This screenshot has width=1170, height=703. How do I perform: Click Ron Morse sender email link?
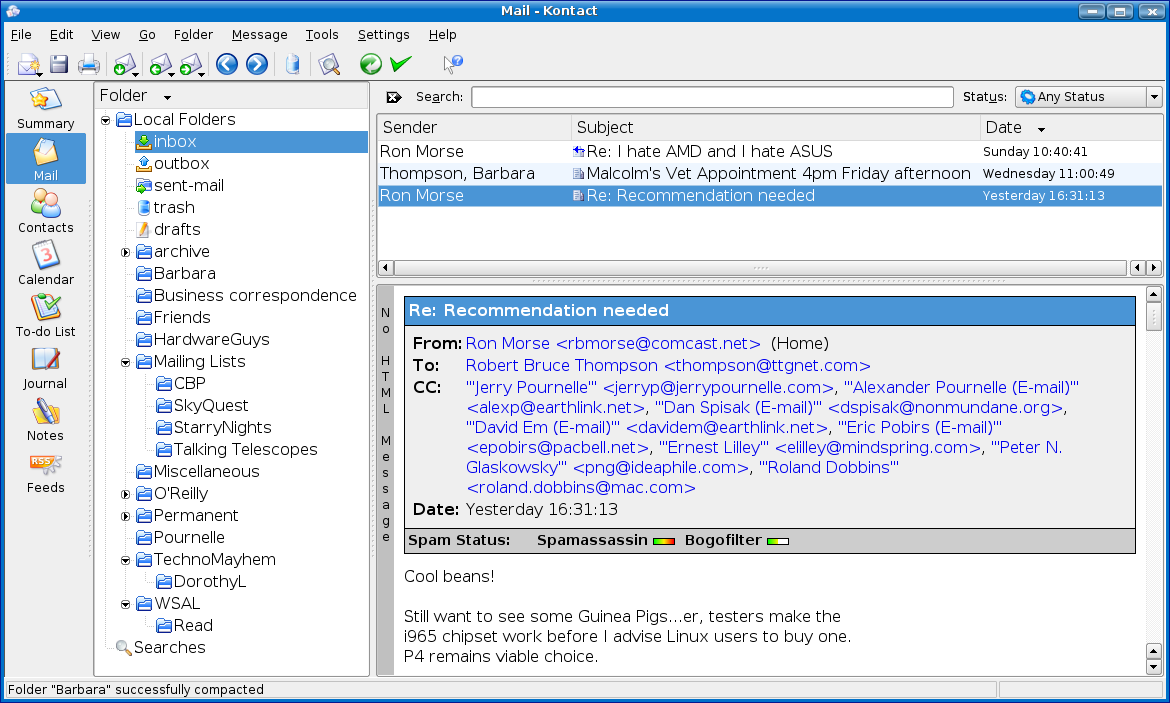click(x=613, y=343)
